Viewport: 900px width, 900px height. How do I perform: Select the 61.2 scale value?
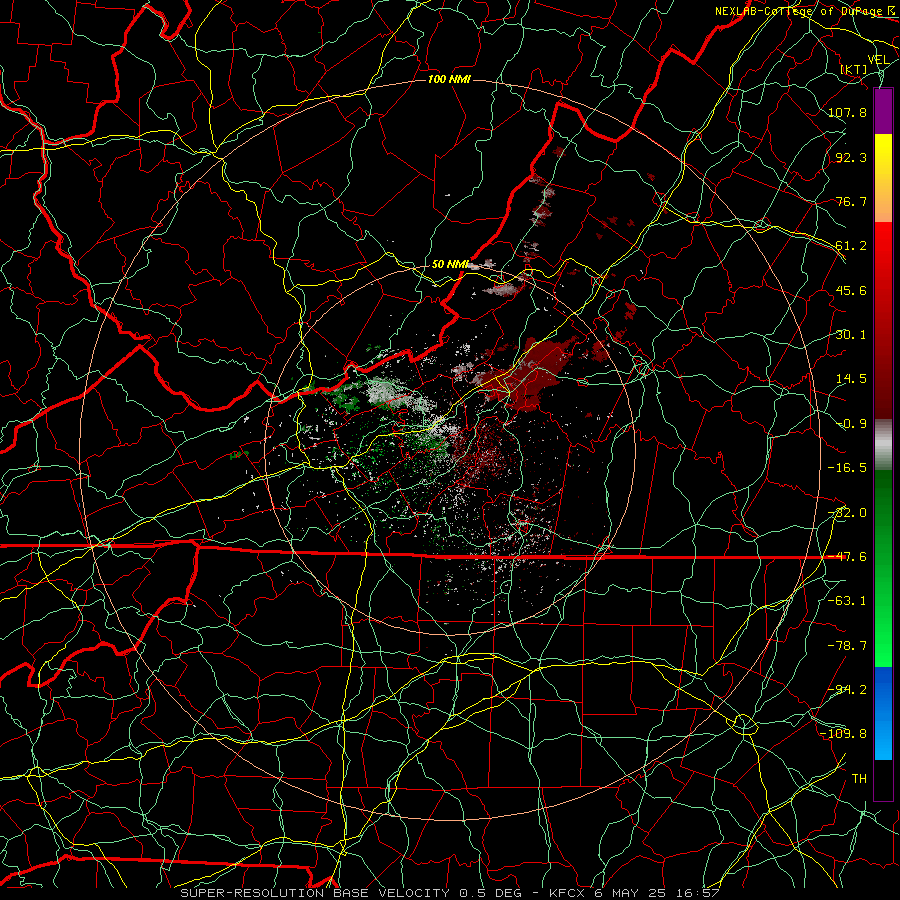[x=851, y=246]
